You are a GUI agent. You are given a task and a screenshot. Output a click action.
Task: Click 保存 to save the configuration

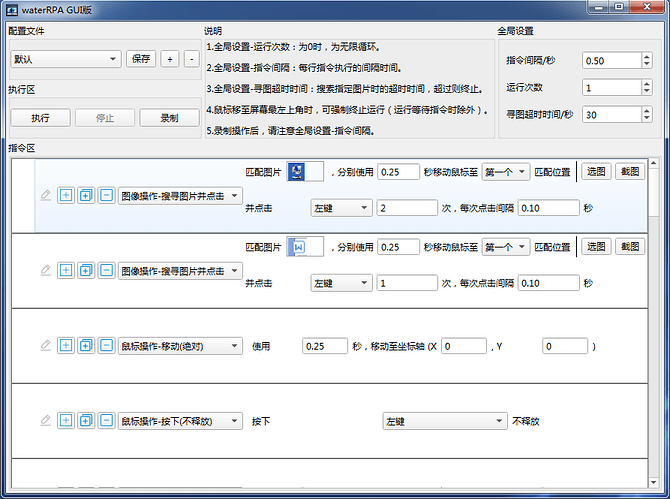pos(141,59)
